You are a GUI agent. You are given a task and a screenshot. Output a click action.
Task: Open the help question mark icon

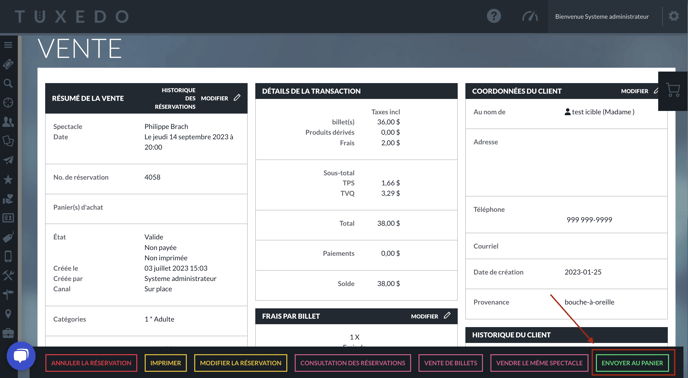494,16
